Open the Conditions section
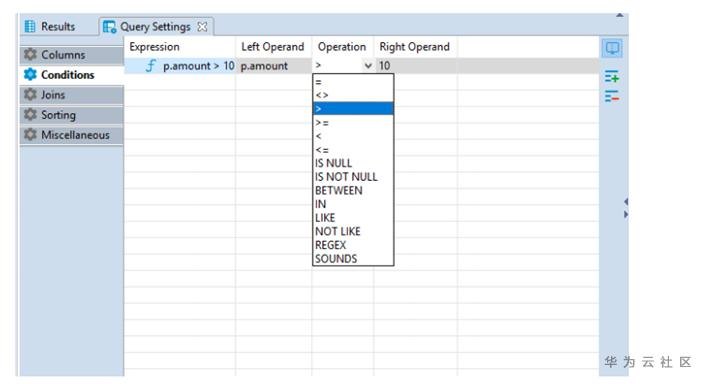The image size is (702, 384). pyautogui.click(x=72, y=75)
